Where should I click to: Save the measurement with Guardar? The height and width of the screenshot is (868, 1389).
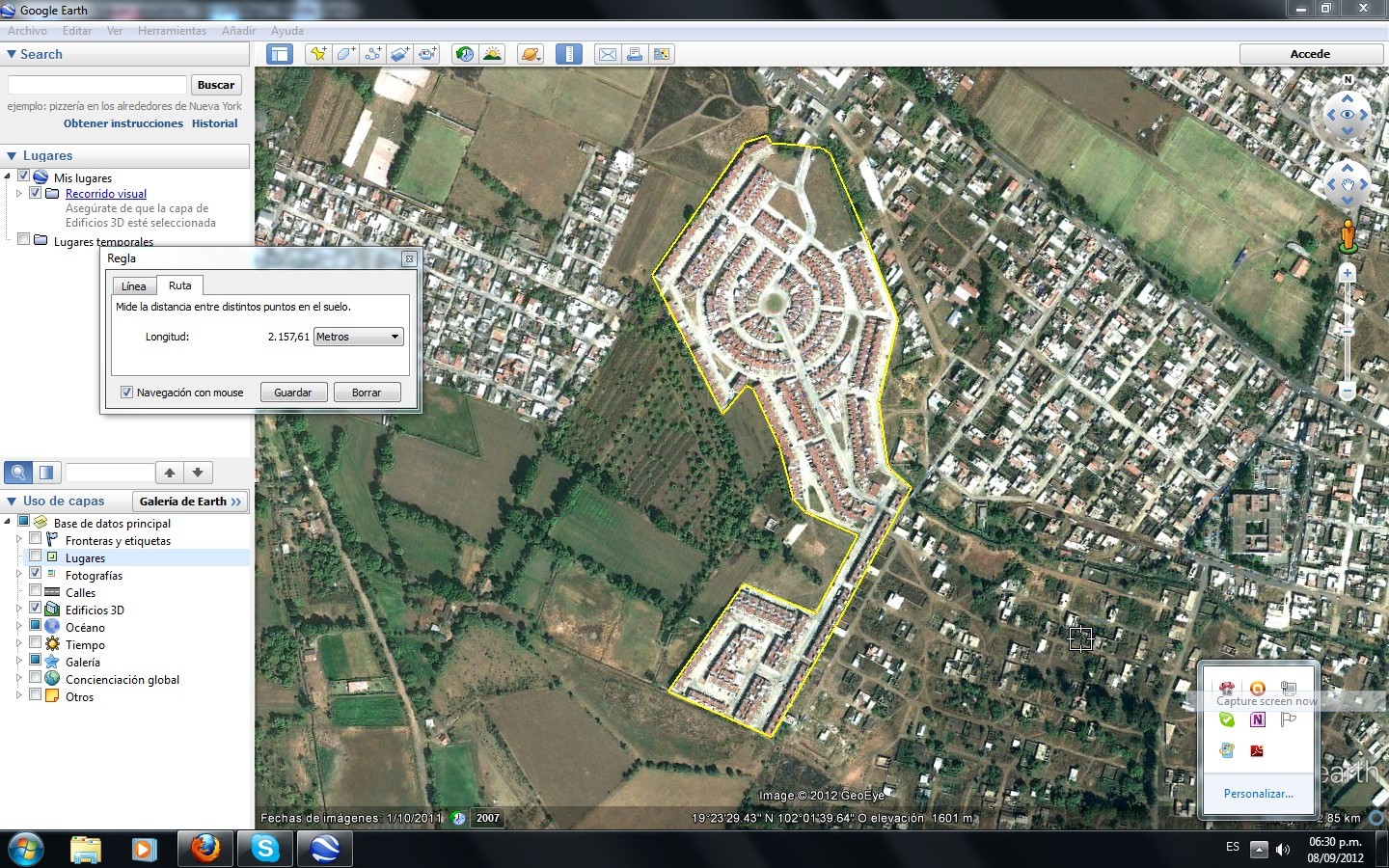point(292,393)
